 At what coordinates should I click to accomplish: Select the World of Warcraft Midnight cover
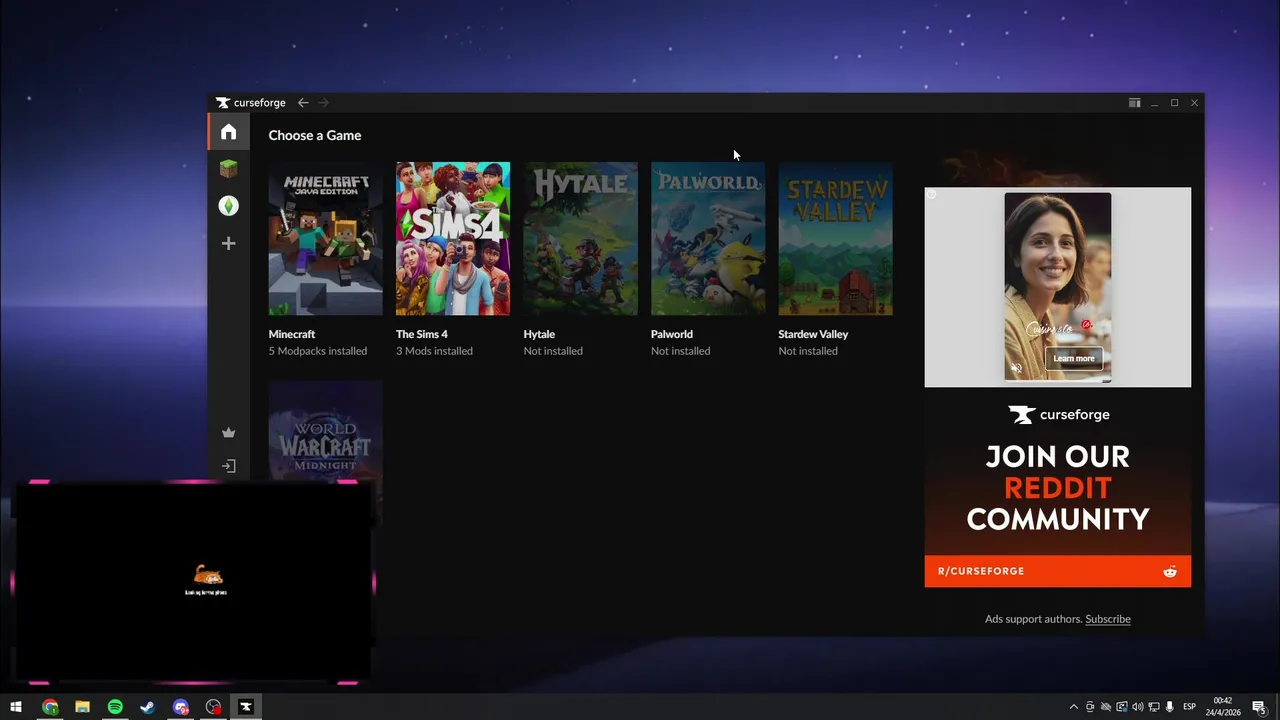click(x=325, y=430)
